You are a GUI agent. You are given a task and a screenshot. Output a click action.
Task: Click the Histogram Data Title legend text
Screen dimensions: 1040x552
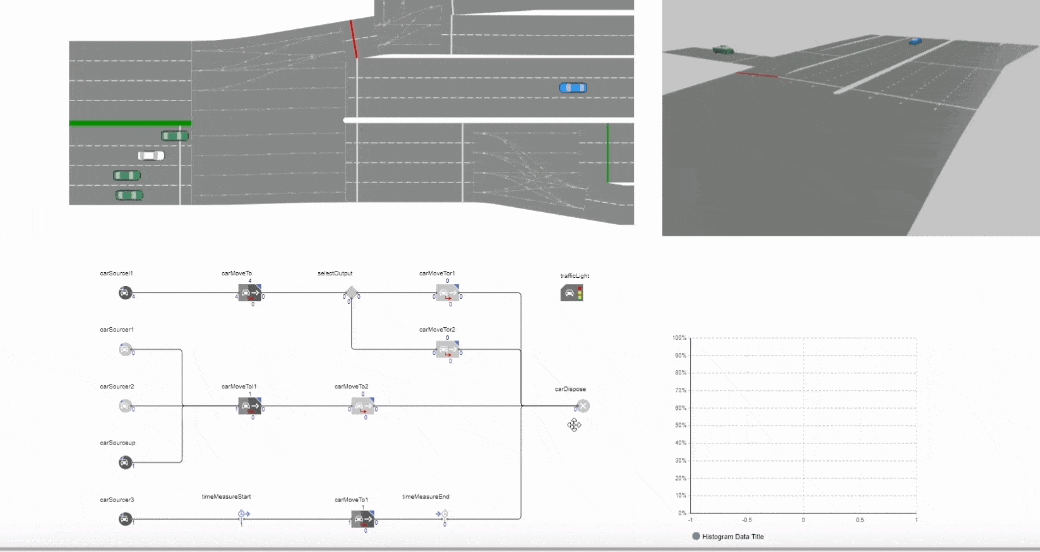(x=733, y=537)
